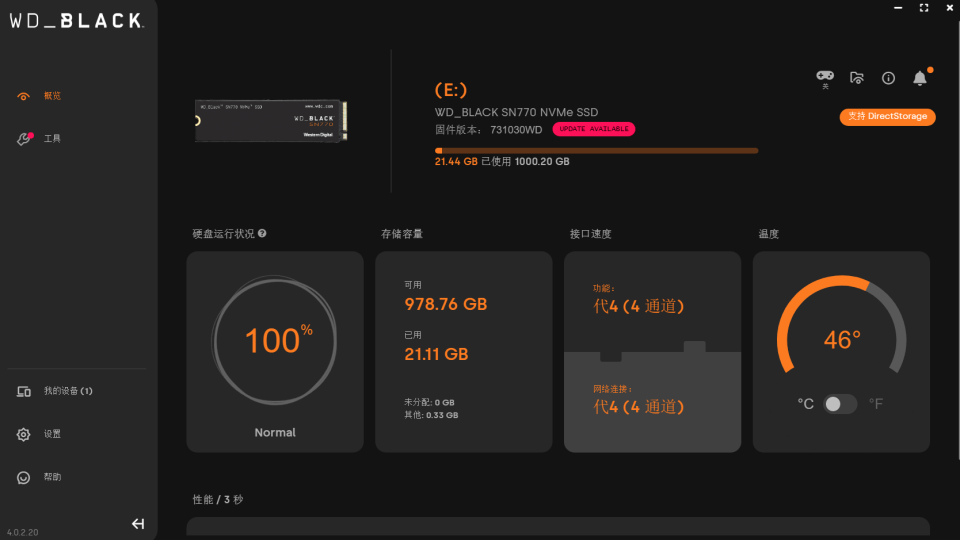Collapse the sidebar with arrow icon
The image size is (960, 540).
tap(138, 524)
